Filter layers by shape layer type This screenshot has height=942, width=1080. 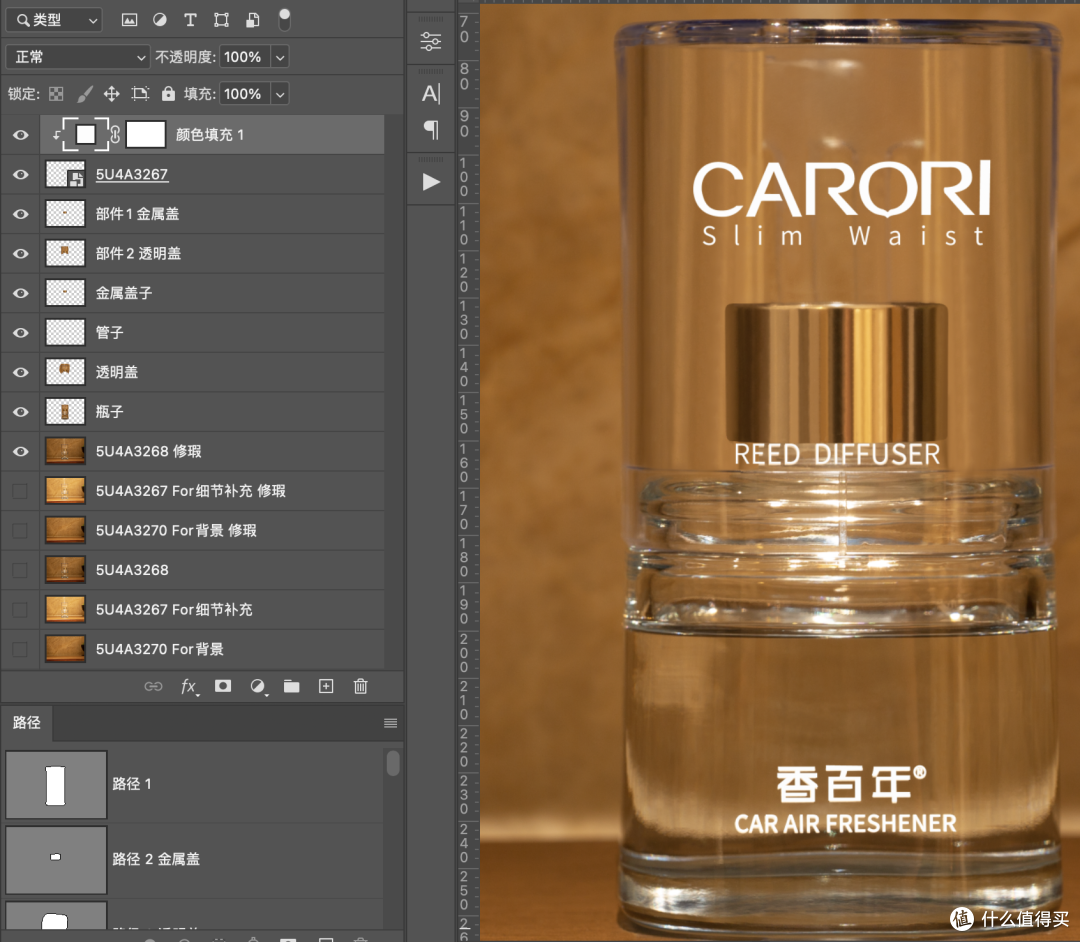(x=221, y=20)
